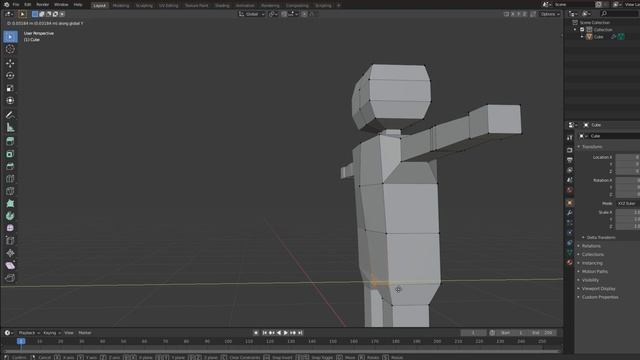Select the Poly Build tool
Image resolution: width=640 pixels, height=360 pixels.
click(10, 203)
